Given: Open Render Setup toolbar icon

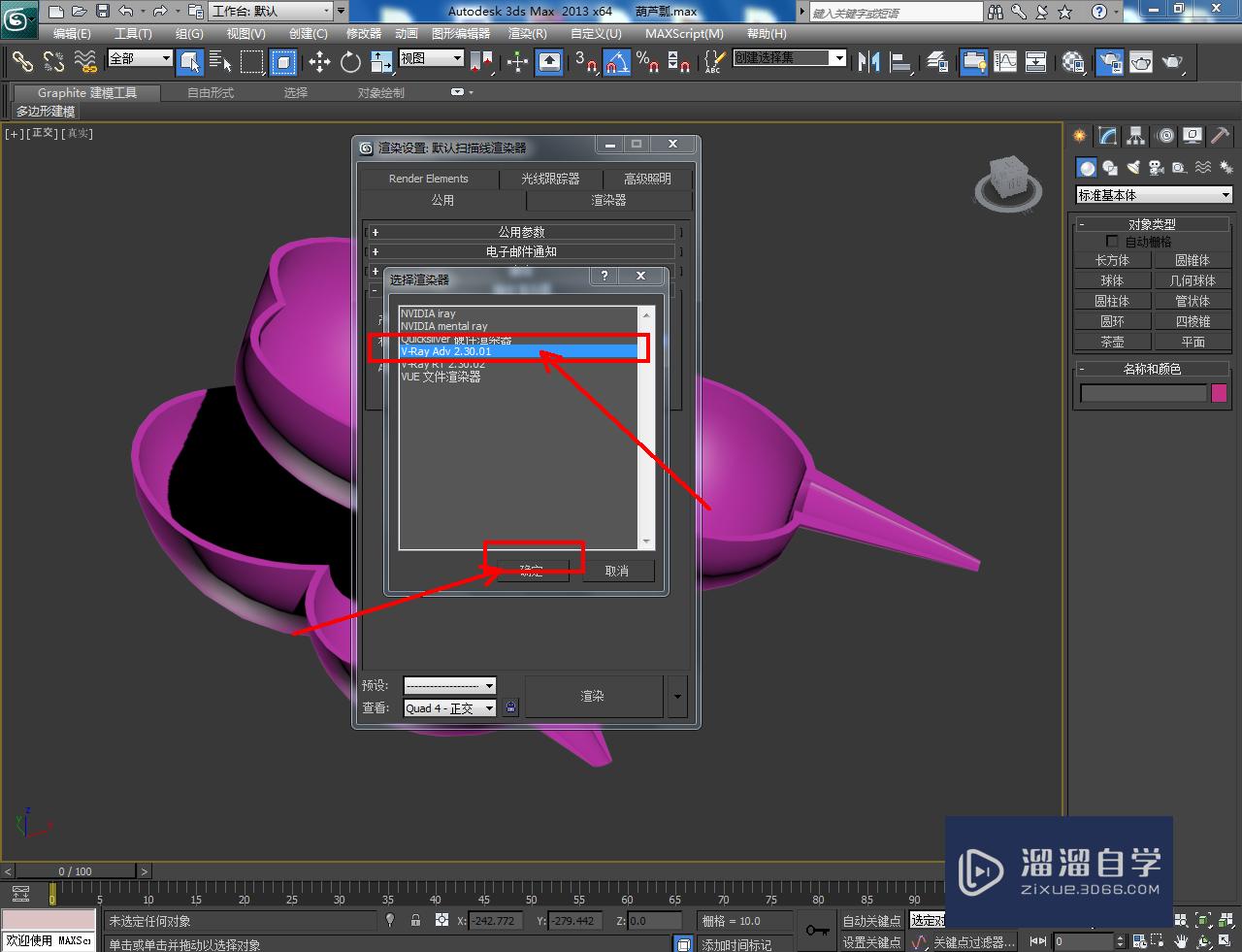Looking at the screenshot, I should (1109, 62).
